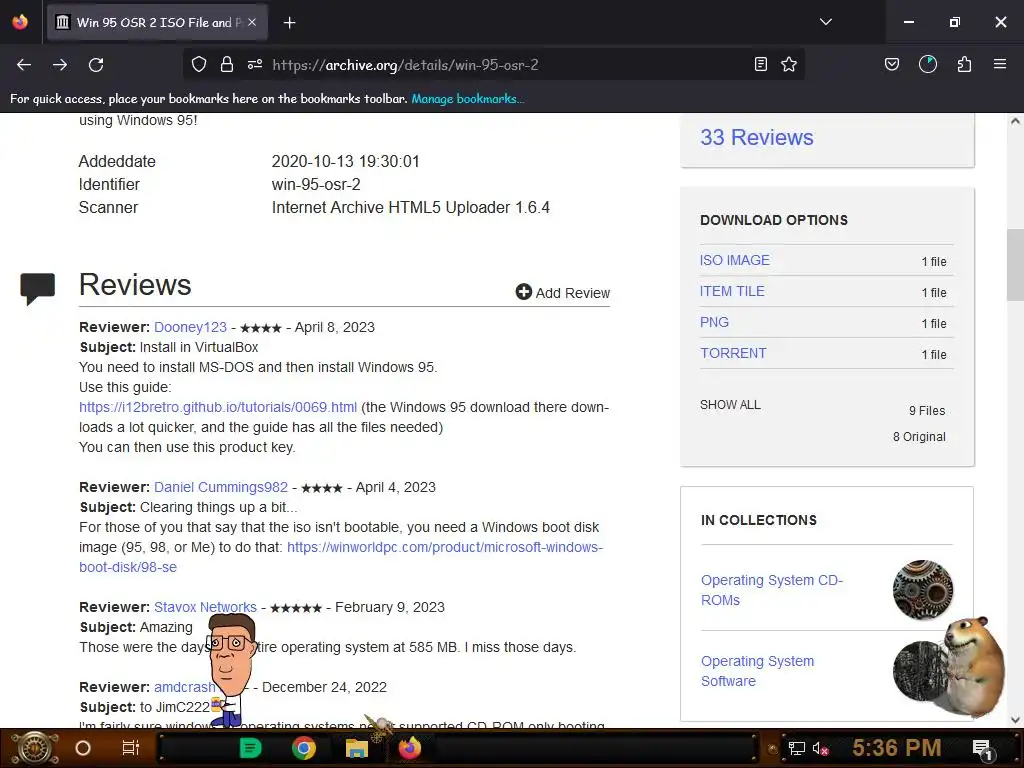Download the TORRENT option

(x=733, y=353)
